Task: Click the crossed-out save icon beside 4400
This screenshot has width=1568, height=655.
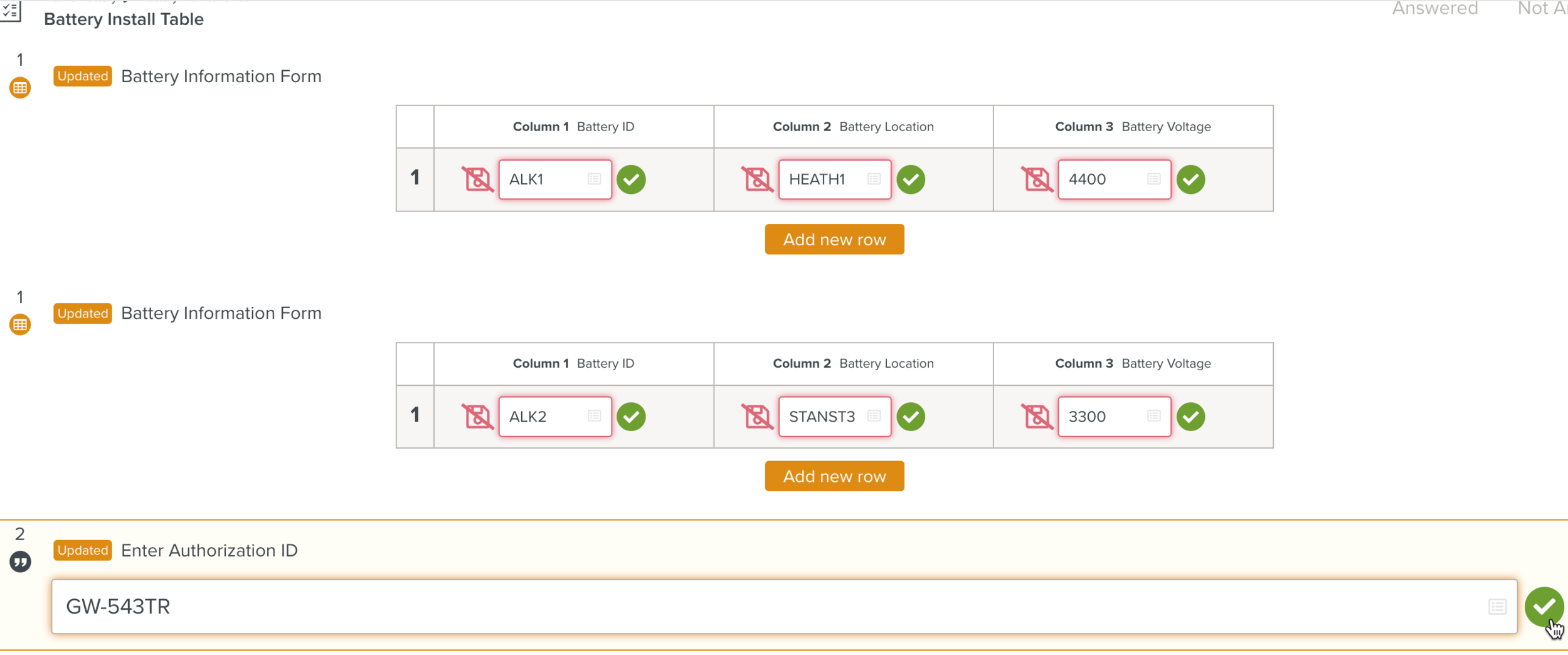Action: click(x=1036, y=179)
